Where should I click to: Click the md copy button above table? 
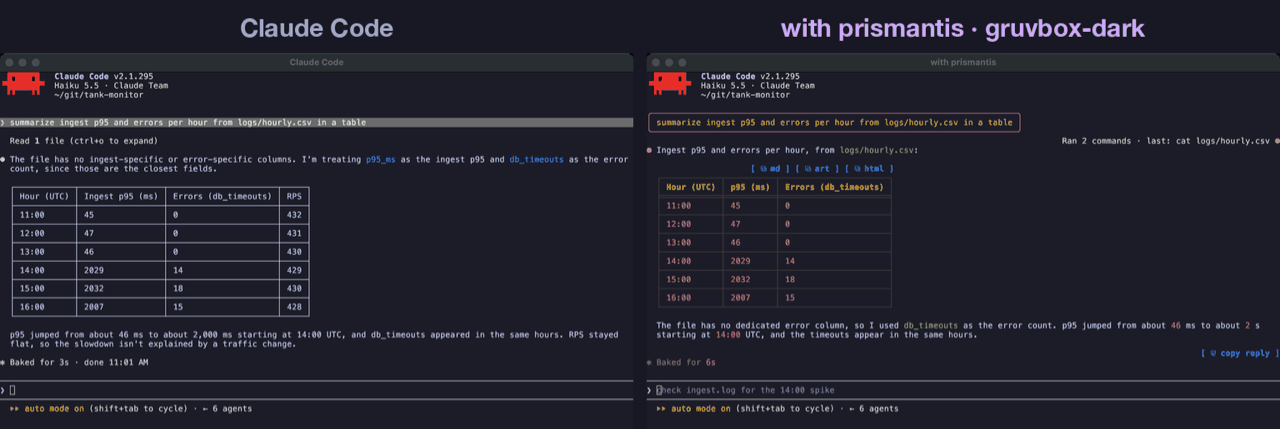(x=770, y=169)
